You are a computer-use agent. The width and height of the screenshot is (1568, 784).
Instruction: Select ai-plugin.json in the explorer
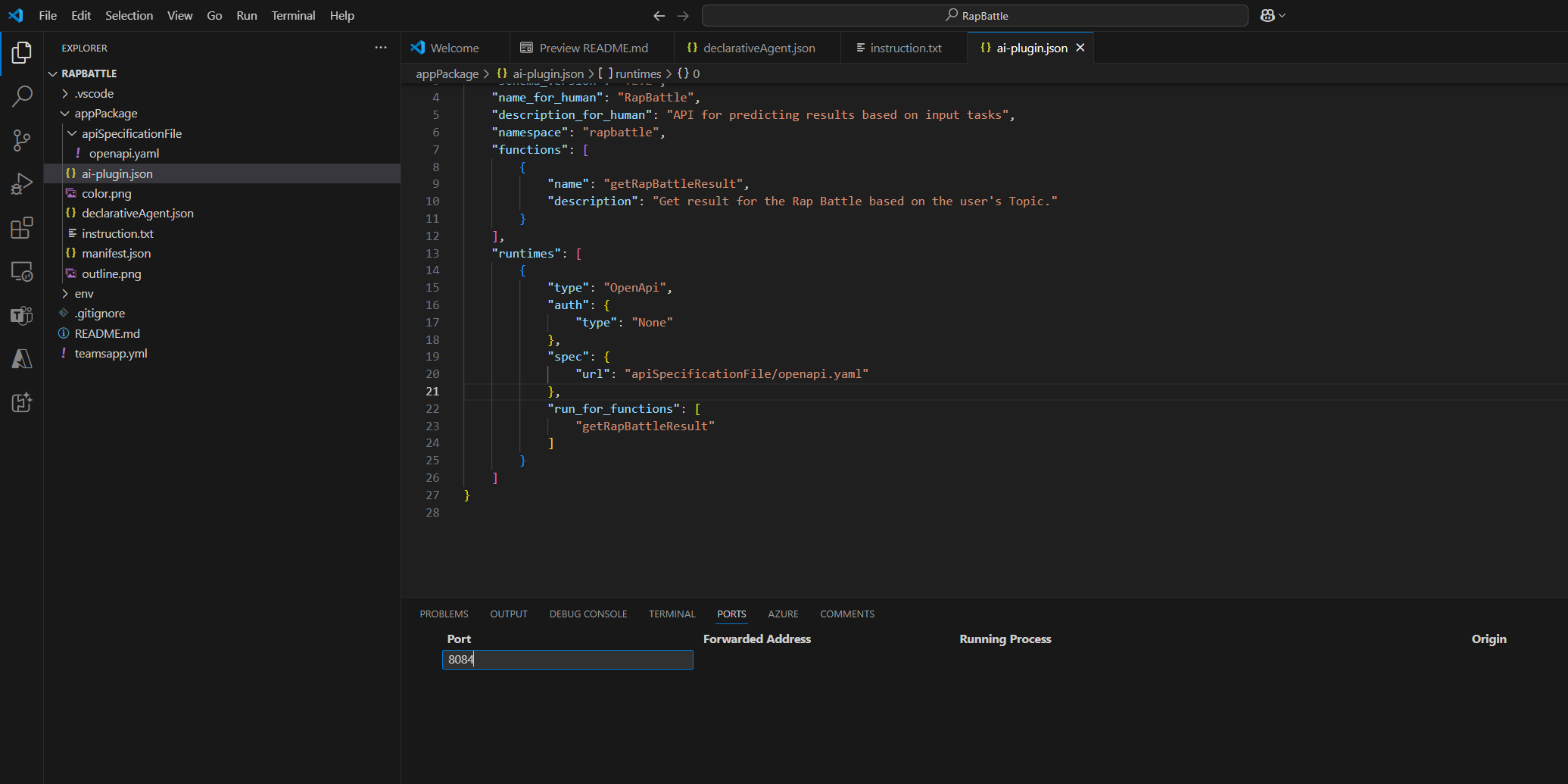pyautogui.click(x=117, y=173)
